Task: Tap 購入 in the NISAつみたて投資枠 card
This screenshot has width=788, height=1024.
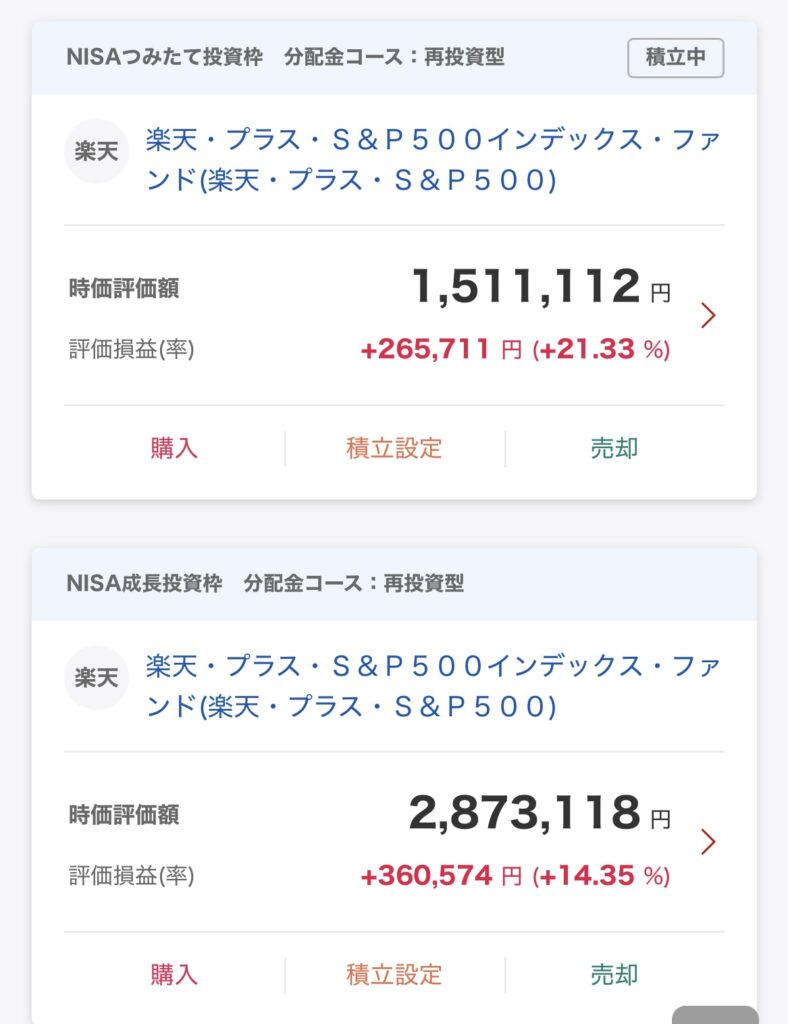Action: pyautogui.click(x=174, y=448)
